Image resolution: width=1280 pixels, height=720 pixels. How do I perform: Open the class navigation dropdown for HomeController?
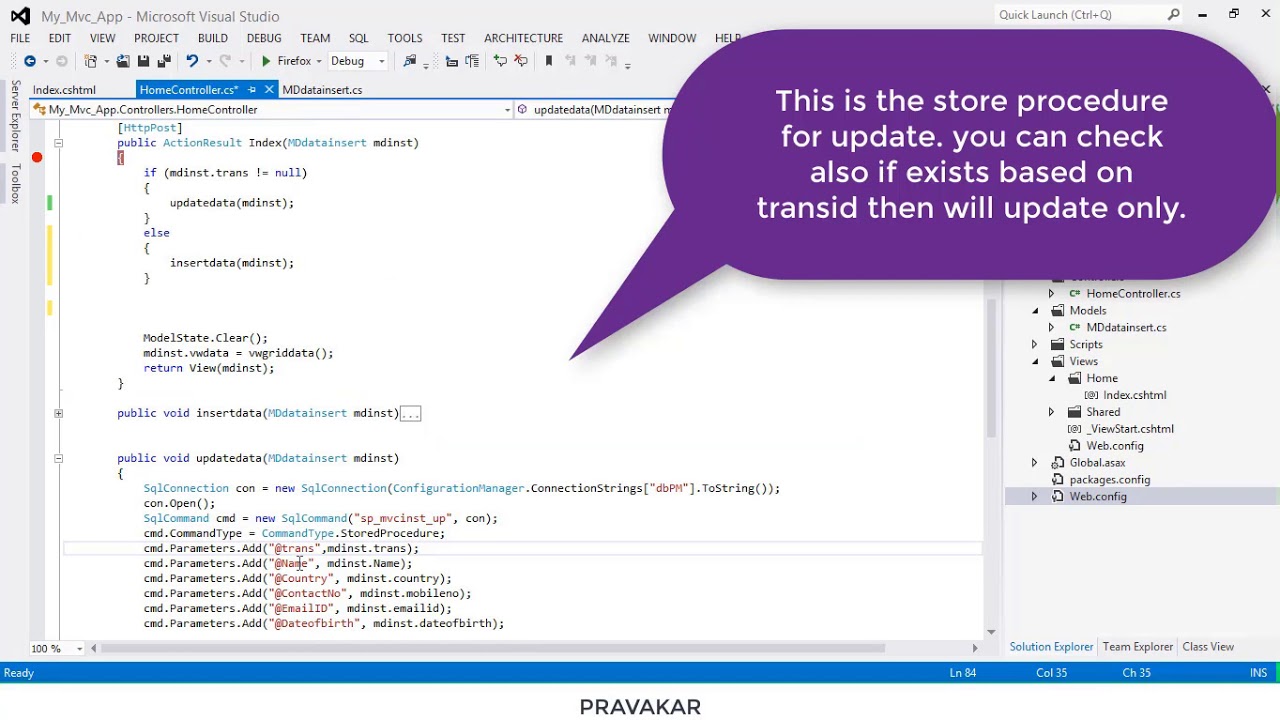(507, 110)
